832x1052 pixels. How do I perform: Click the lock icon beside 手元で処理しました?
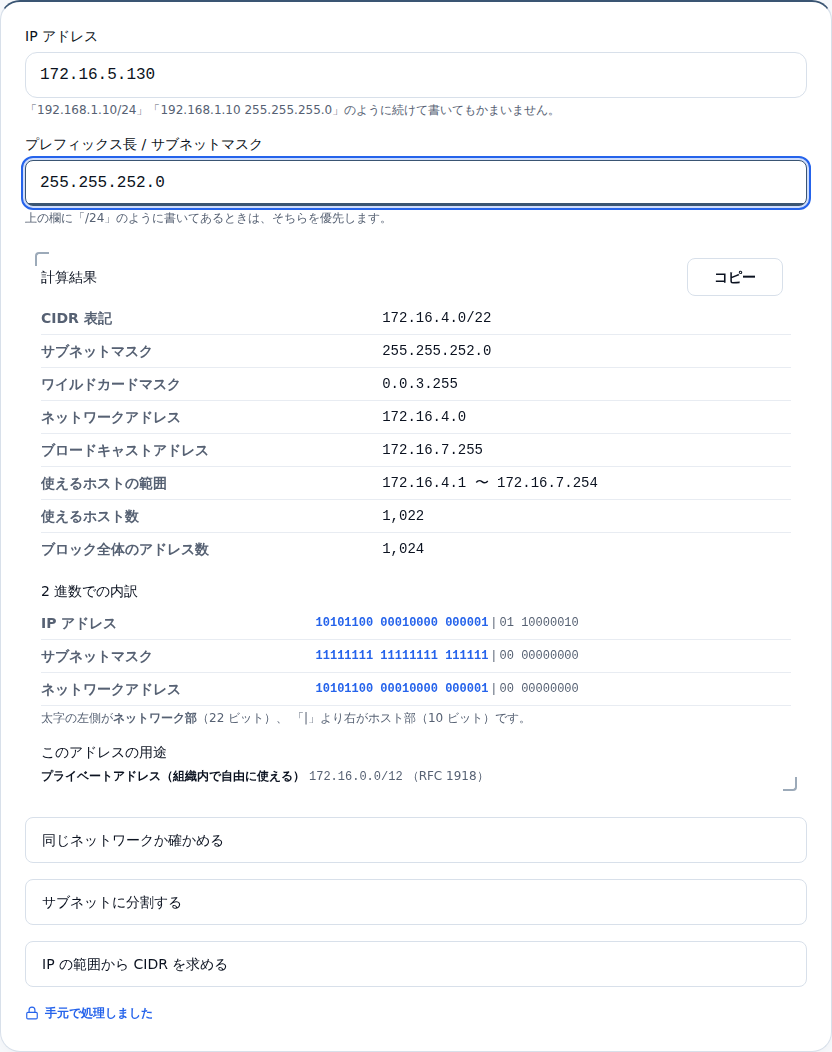(32, 1013)
